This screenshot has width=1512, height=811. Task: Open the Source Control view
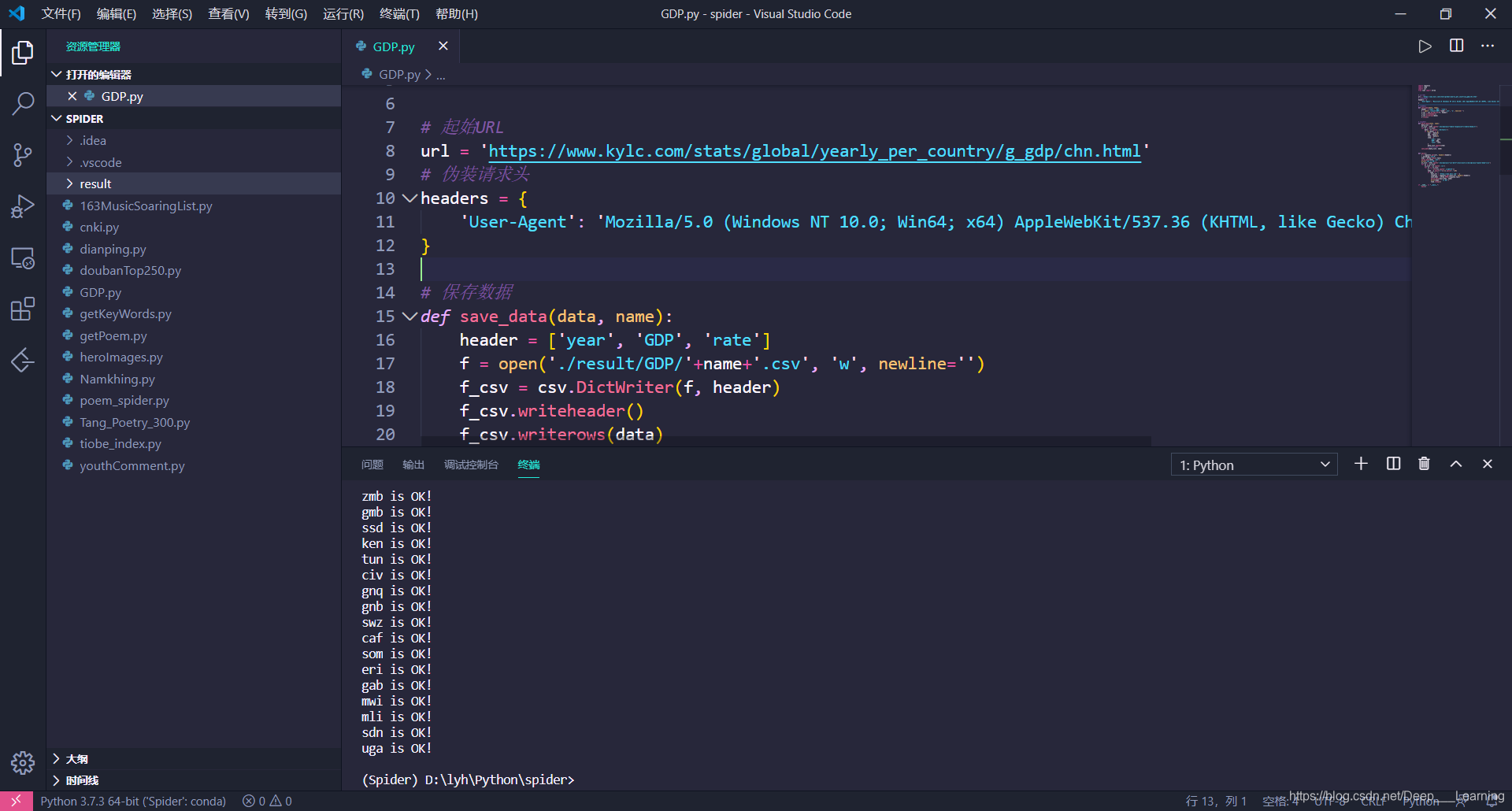[23, 155]
